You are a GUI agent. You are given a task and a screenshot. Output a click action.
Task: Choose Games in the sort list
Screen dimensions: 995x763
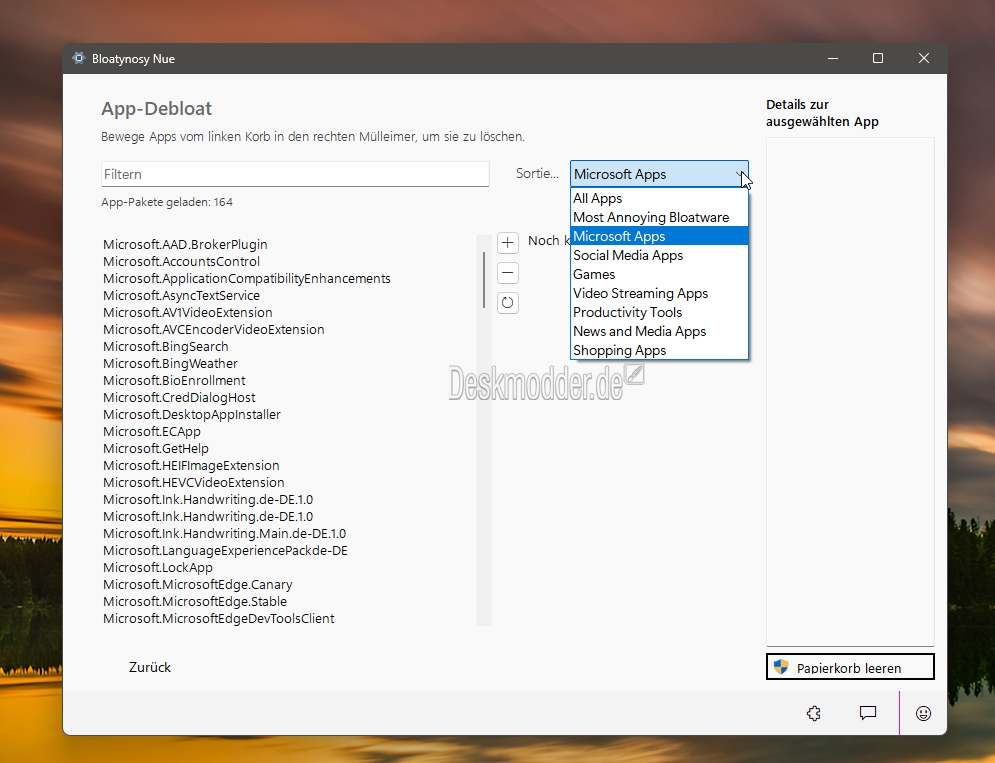[659, 274]
